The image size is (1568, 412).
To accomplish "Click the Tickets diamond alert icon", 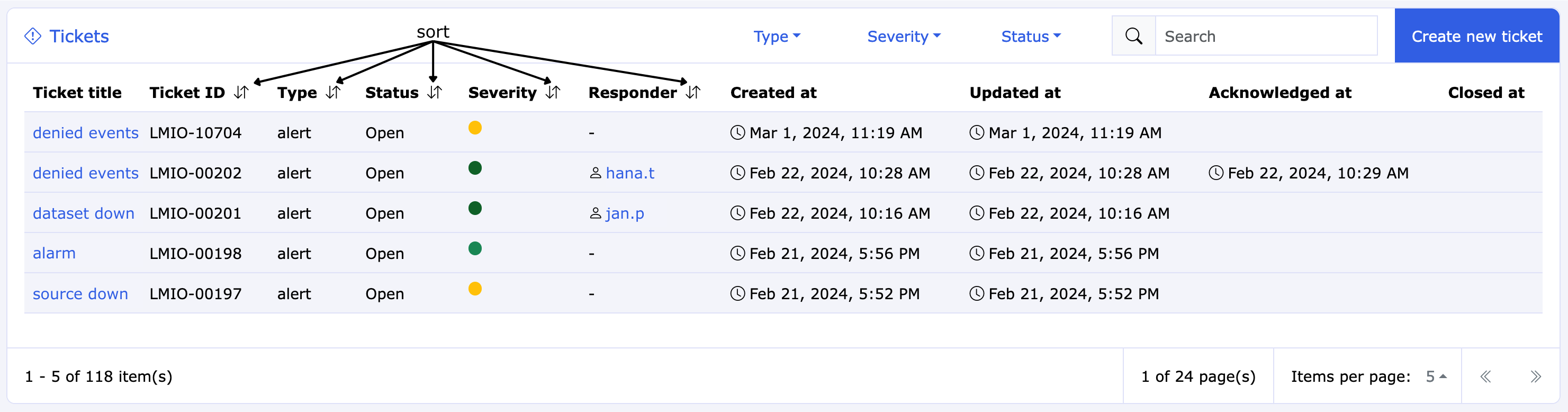I will click(33, 37).
